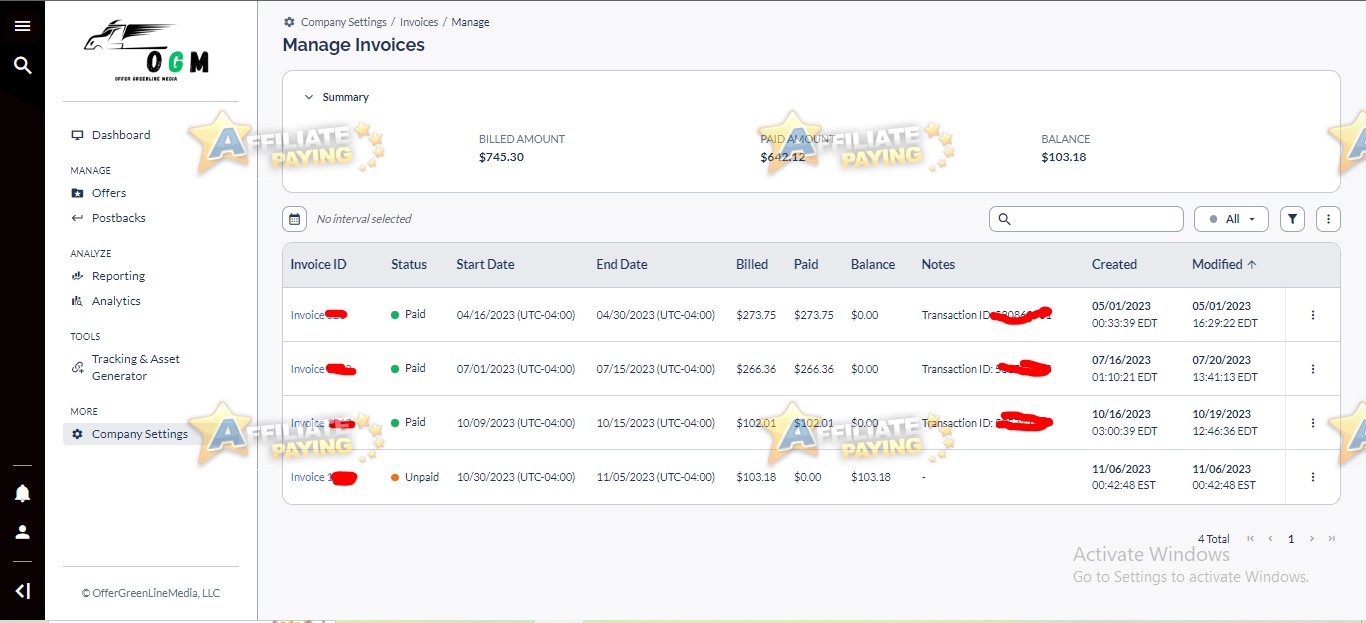Click into the invoice search field
Viewport: 1366px width, 623px height.
(x=1086, y=219)
